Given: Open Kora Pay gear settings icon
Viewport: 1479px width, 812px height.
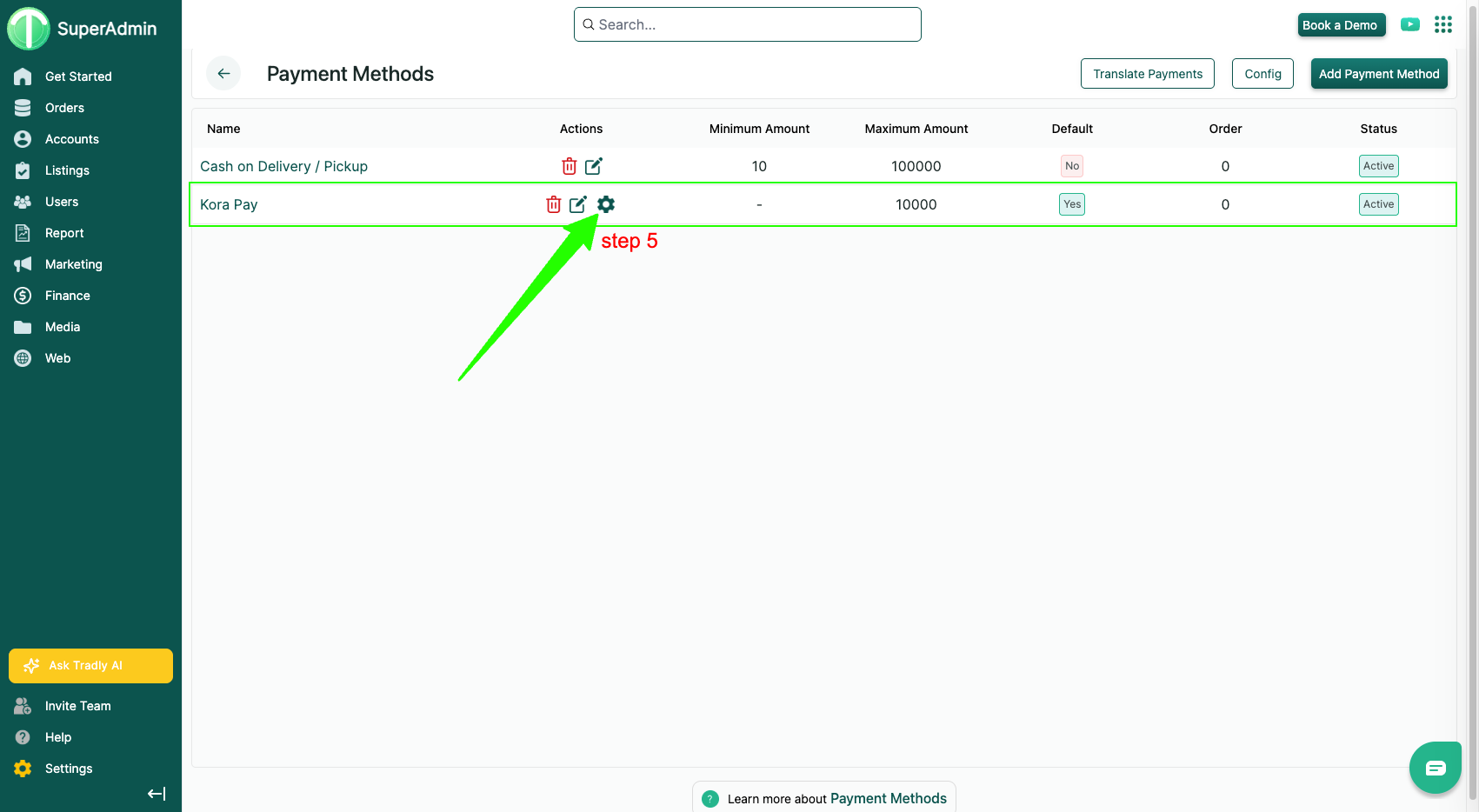Looking at the screenshot, I should 606,204.
